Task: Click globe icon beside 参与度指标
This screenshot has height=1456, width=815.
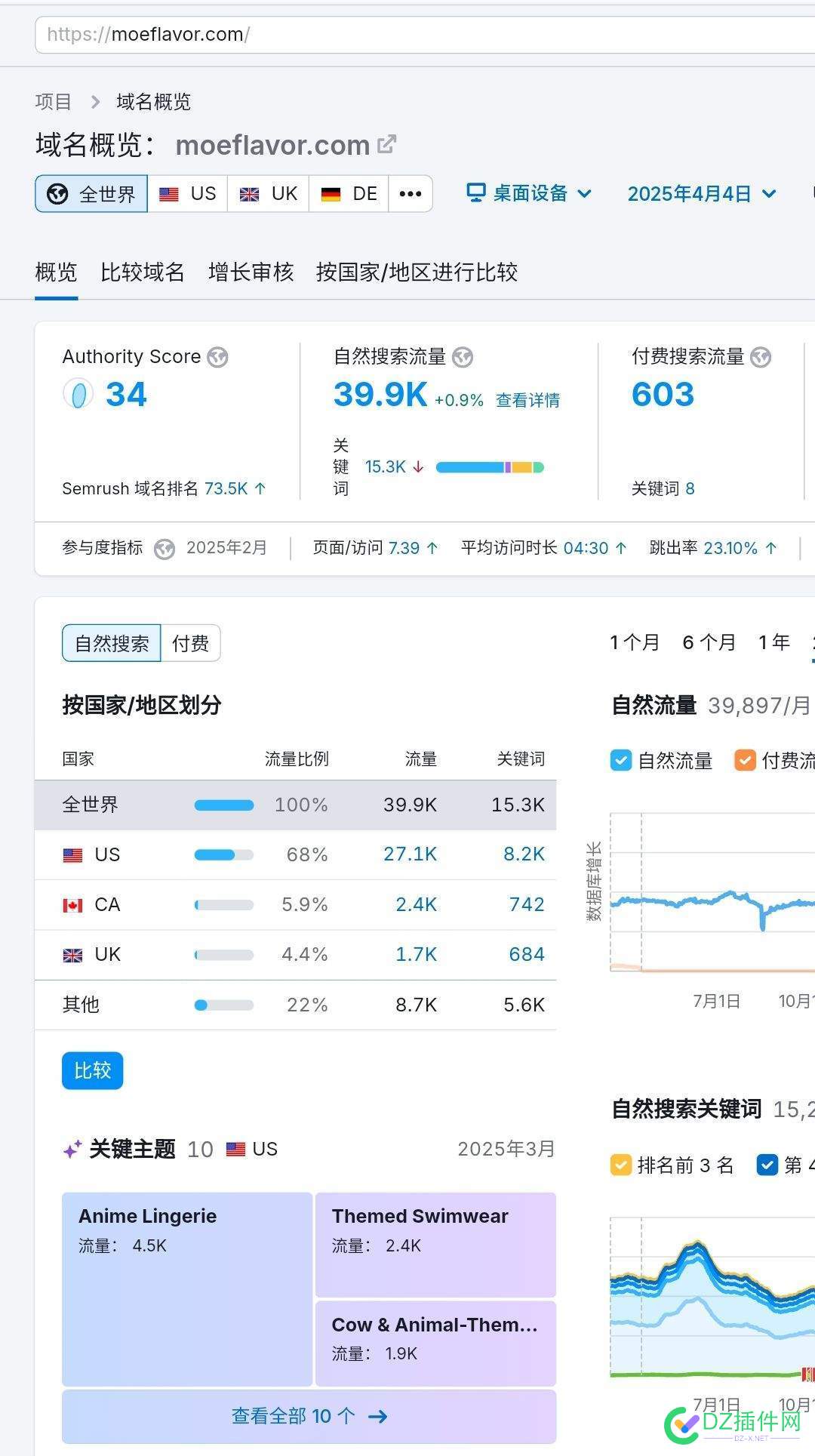Action: tap(165, 549)
